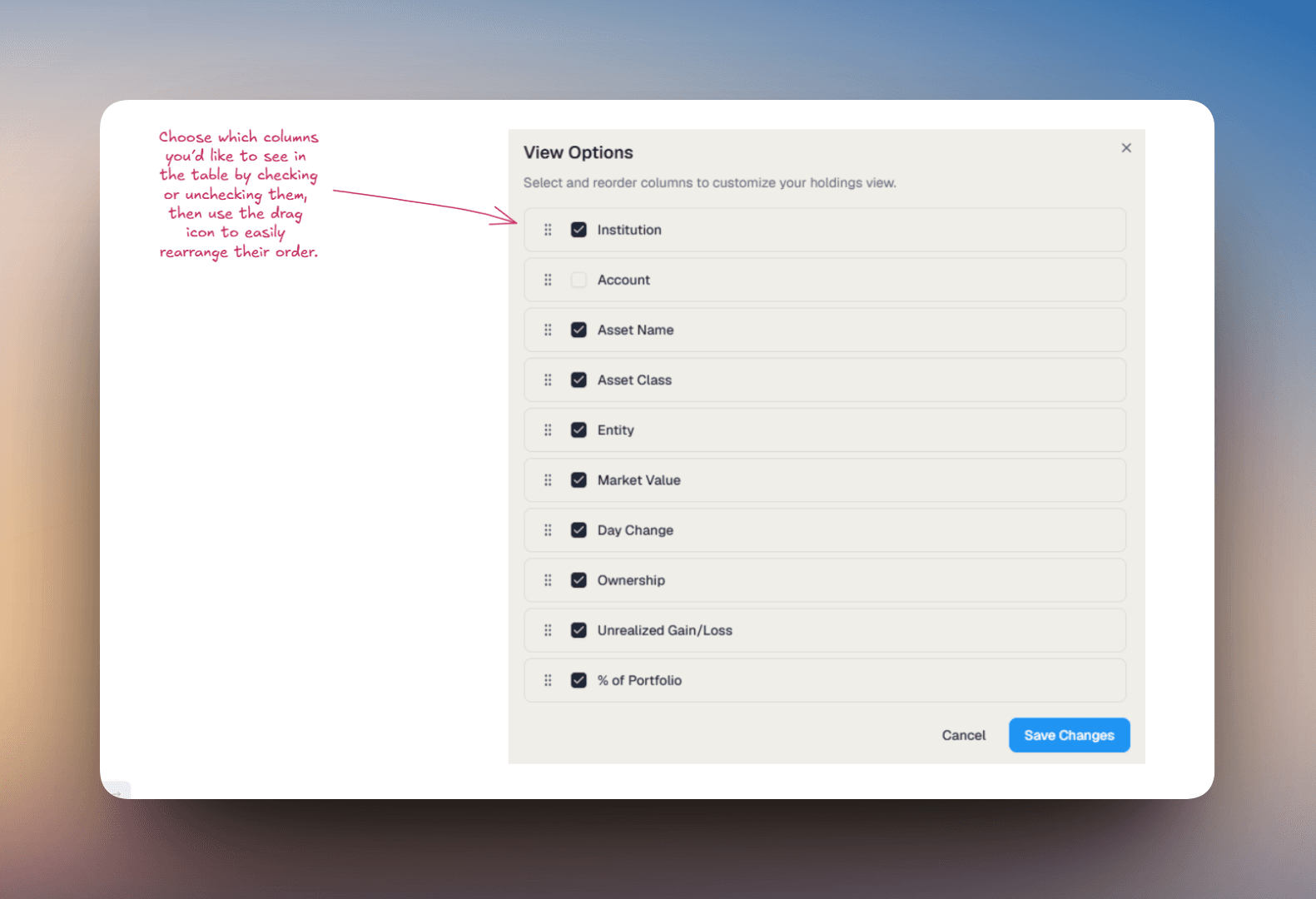Click the Ownership label
The width and height of the screenshot is (1316, 899).
[x=631, y=580]
